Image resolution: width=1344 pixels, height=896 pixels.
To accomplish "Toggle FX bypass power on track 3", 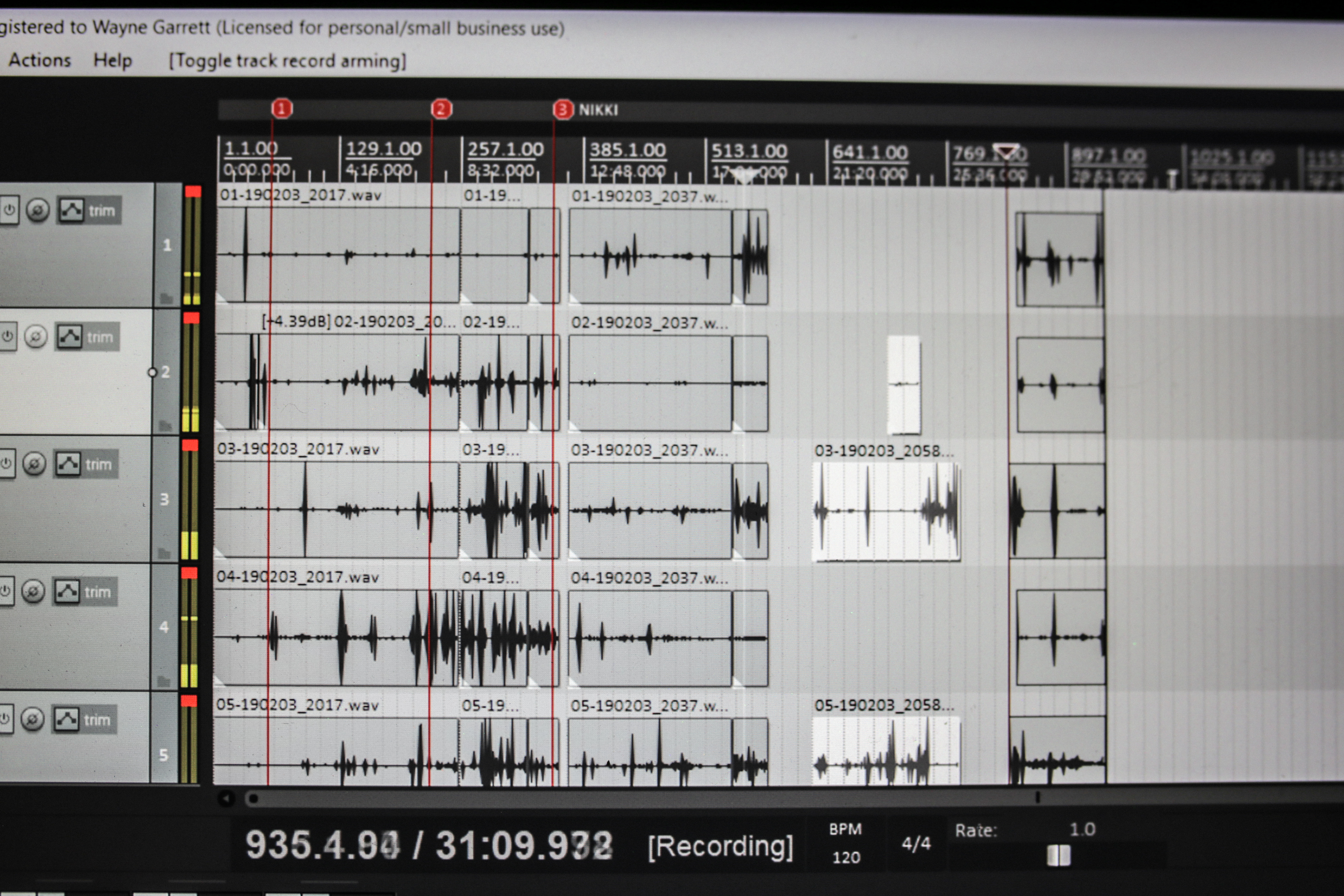I will pyautogui.click(x=6, y=463).
